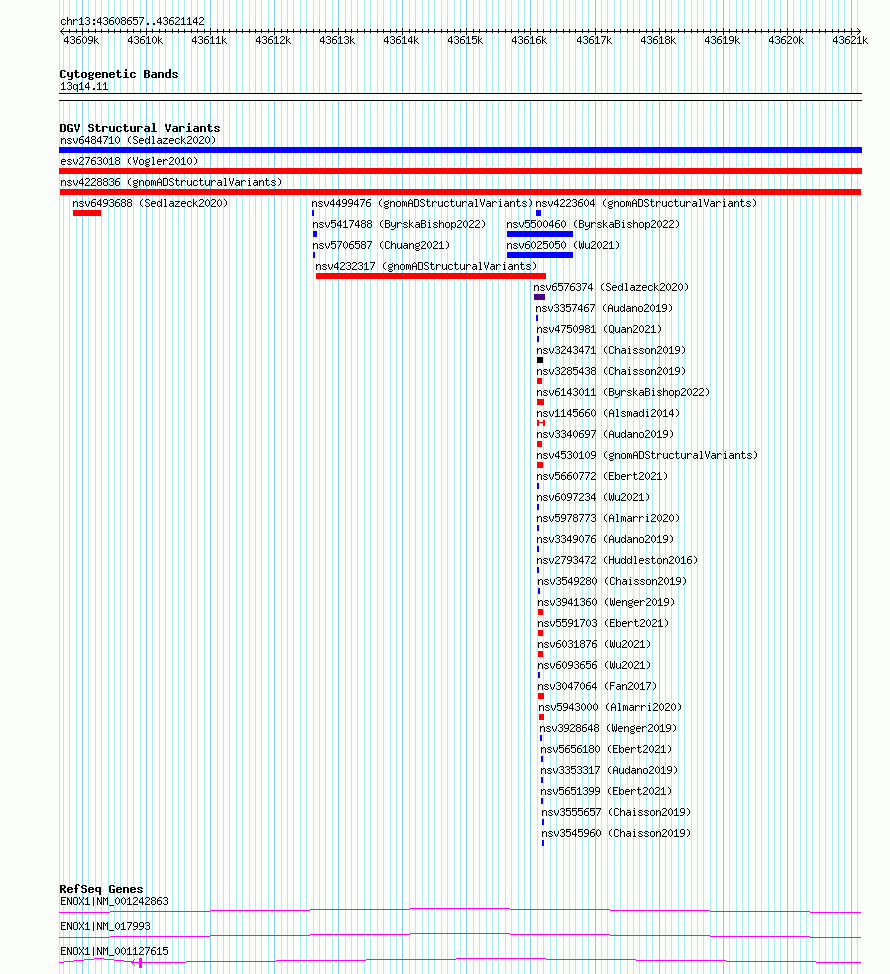Image resolution: width=890 pixels, height=974 pixels.
Task: Open the nsv5417488 (ByrskaBishop2022) variant
Action: [x=399, y=224]
